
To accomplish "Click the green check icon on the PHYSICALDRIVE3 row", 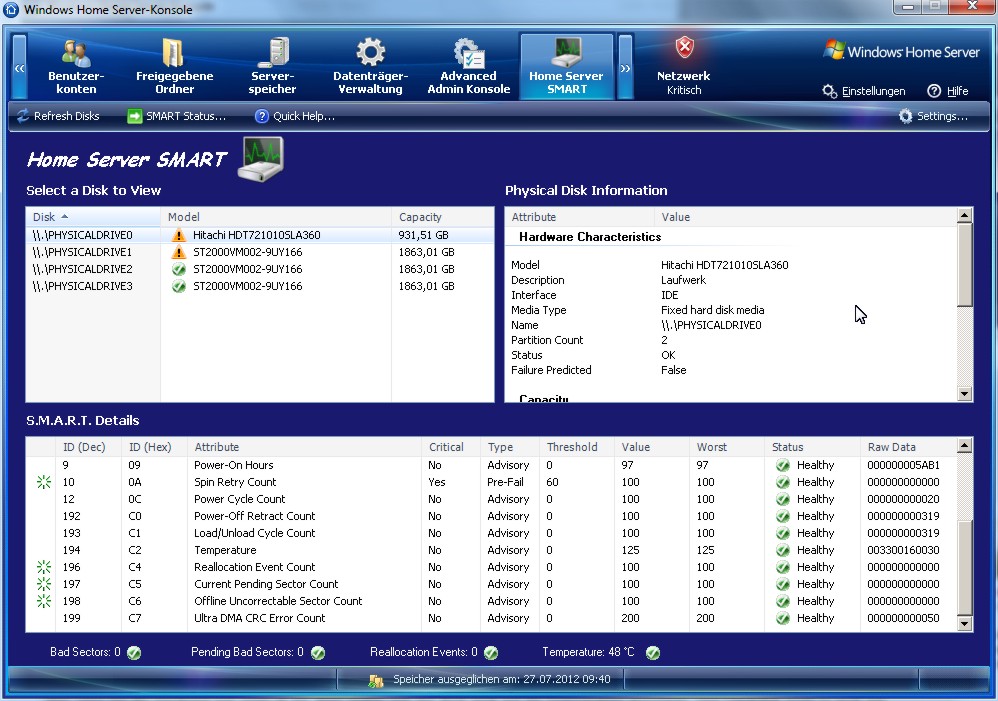I will click(179, 287).
